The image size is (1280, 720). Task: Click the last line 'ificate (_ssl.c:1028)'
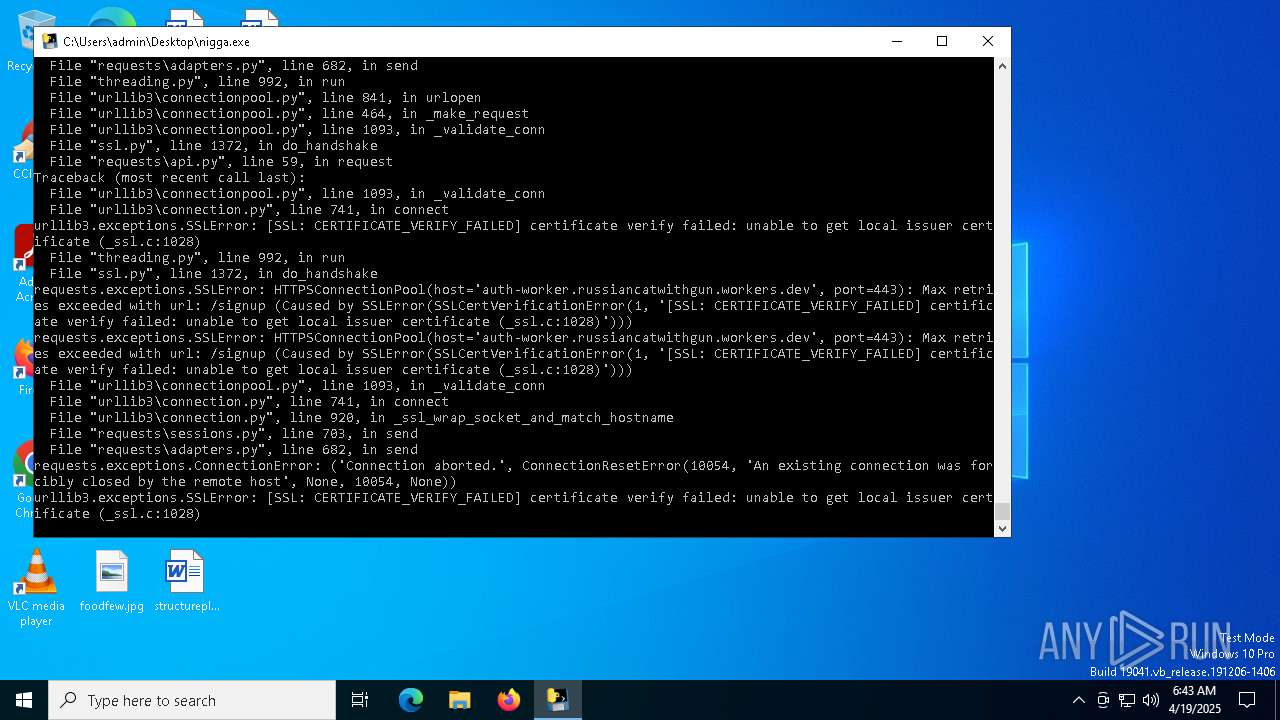click(x=117, y=513)
